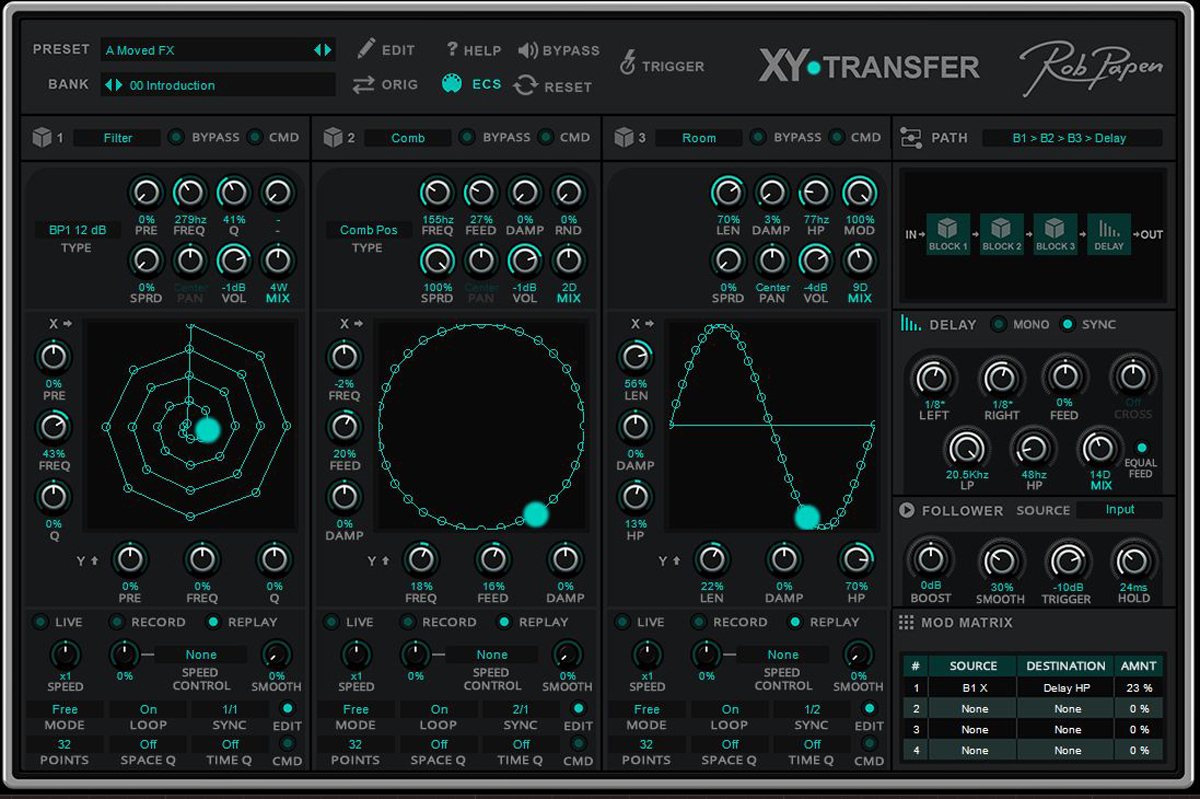Disable the Delay SYNC toggle
The height and width of the screenshot is (799, 1200).
tap(1067, 324)
